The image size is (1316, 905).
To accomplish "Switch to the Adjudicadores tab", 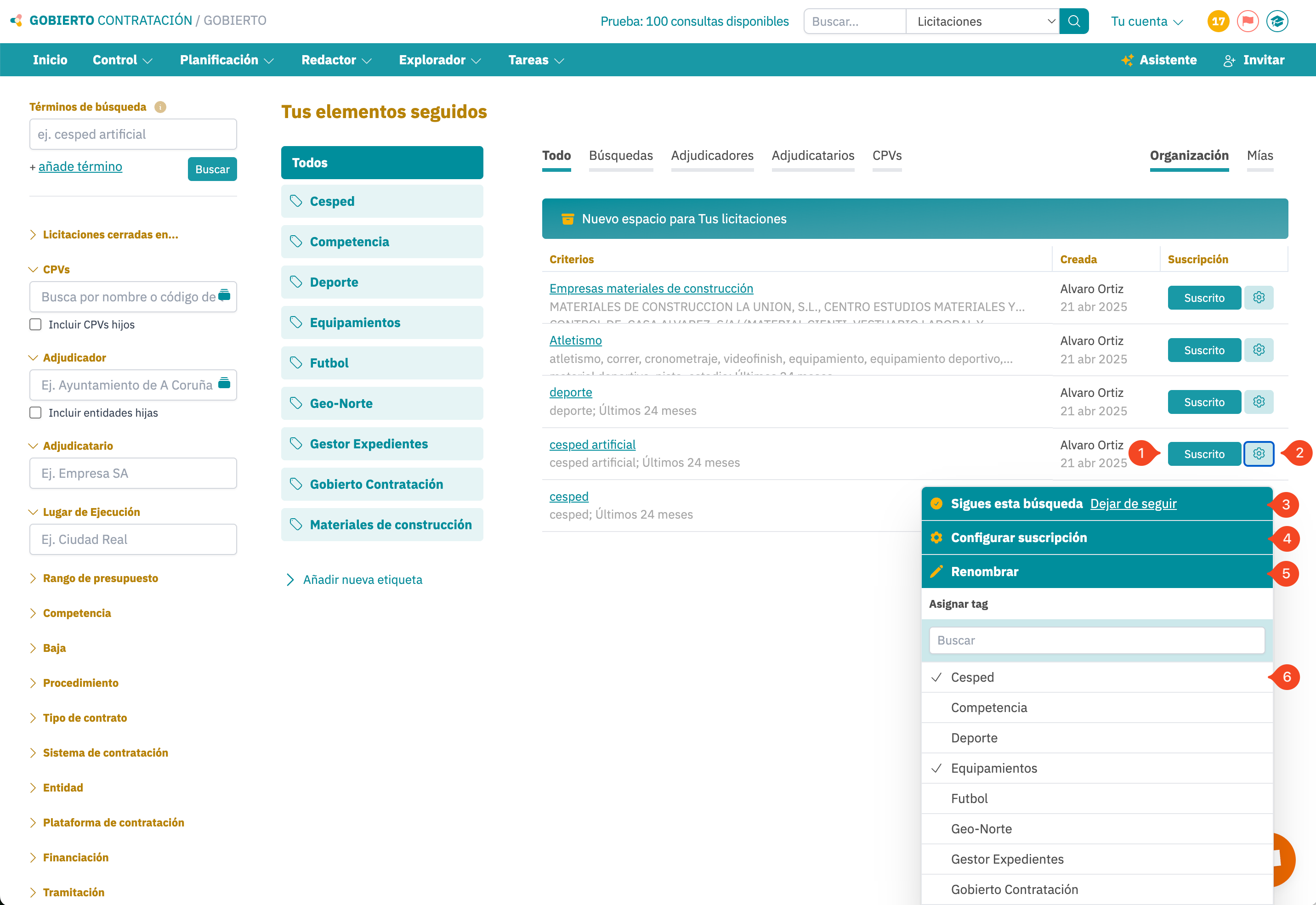I will click(712, 155).
